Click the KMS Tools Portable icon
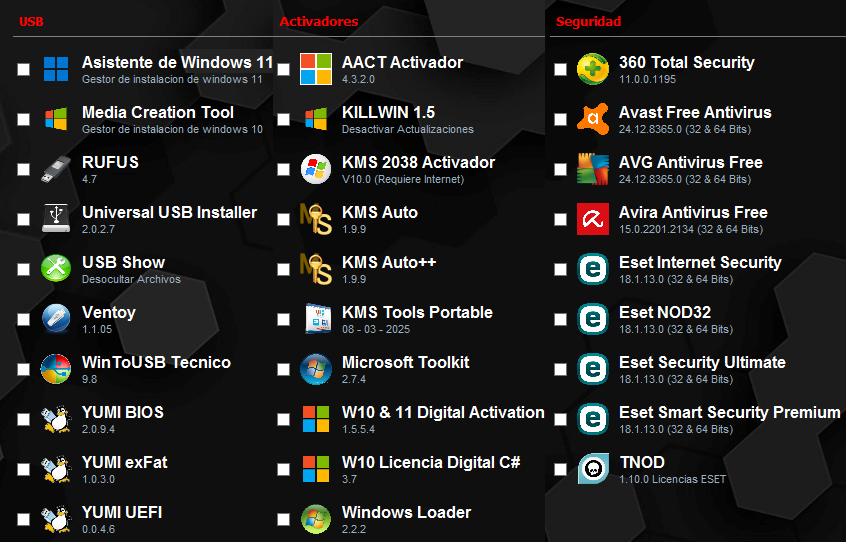The width and height of the screenshot is (846, 542). [x=318, y=319]
